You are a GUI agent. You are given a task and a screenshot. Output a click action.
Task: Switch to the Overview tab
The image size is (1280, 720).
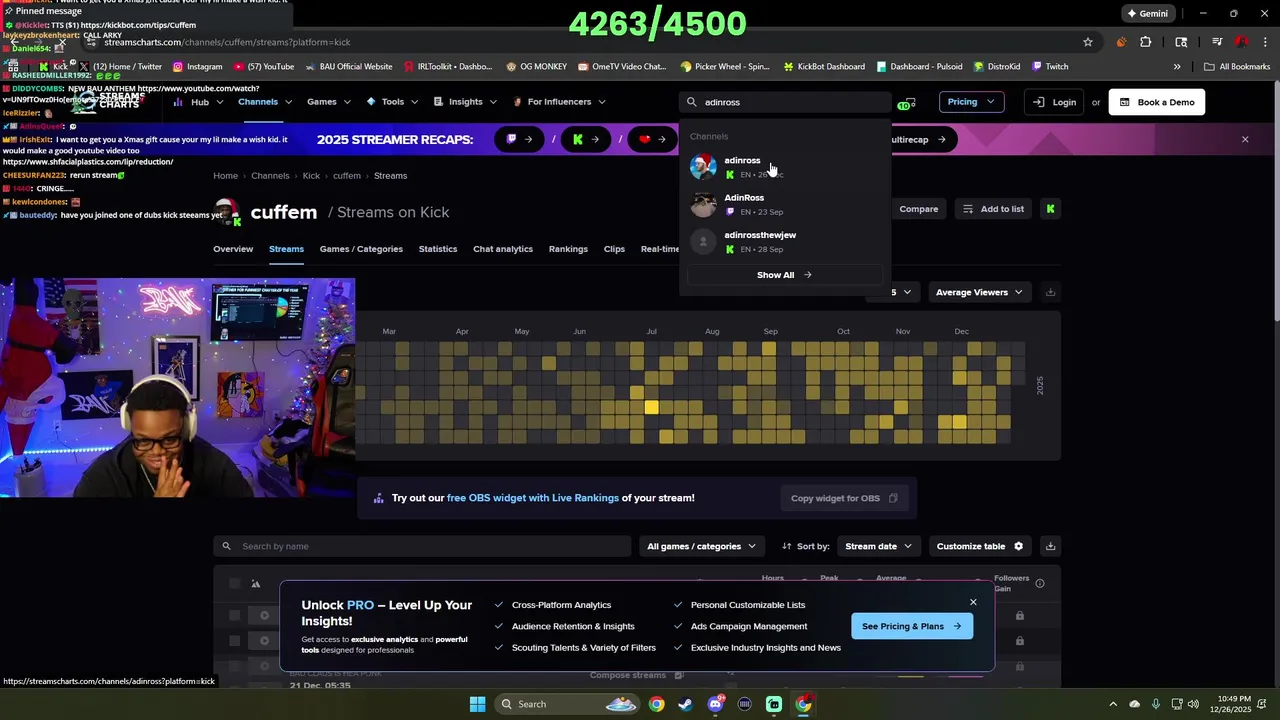click(x=233, y=249)
